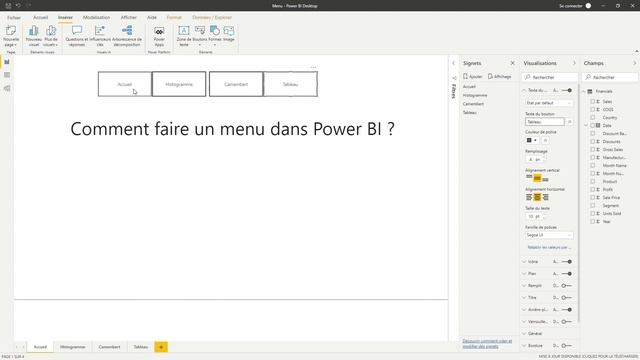Open the Afficher ribbon tab

[129, 18]
